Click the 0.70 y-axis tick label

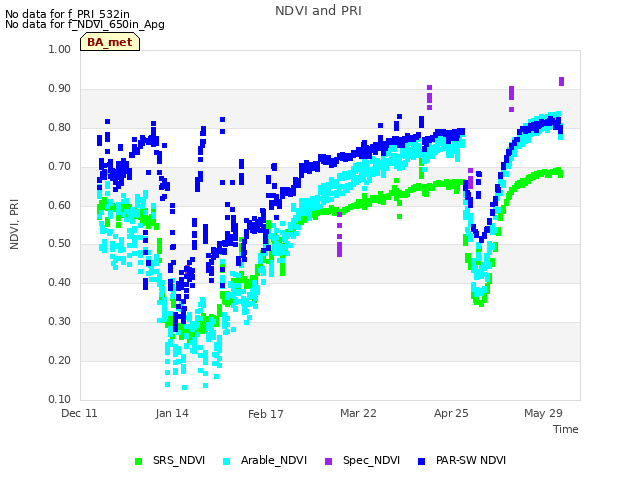pos(60,167)
